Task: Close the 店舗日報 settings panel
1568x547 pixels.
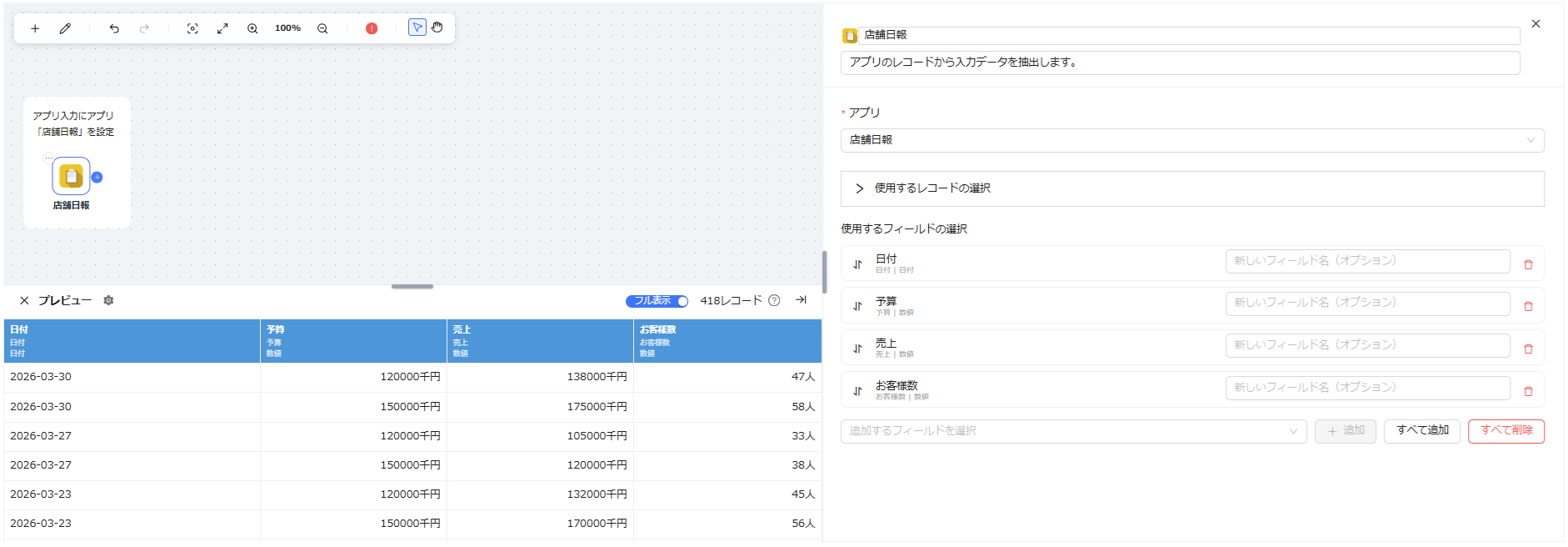Action: [x=1536, y=24]
